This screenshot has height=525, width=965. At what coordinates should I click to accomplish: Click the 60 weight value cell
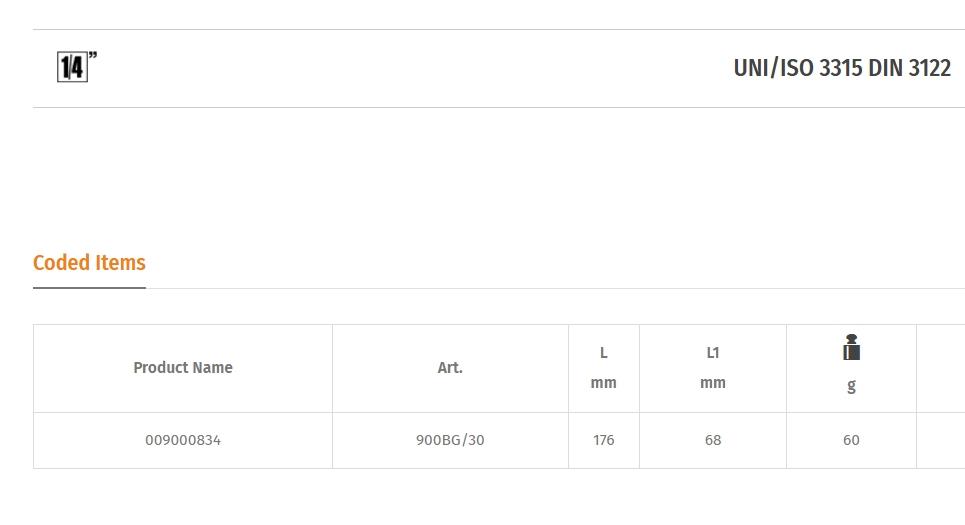pyautogui.click(x=851, y=440)
